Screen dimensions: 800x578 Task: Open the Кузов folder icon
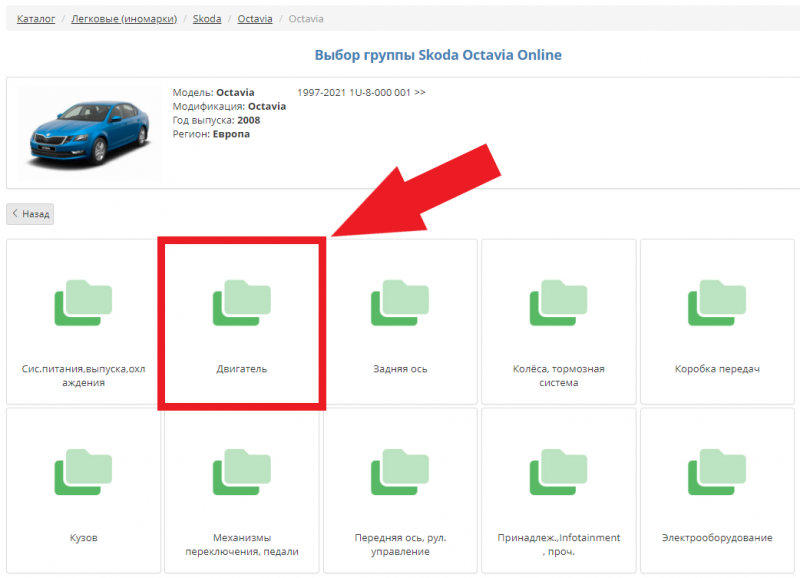coord(83,472)
